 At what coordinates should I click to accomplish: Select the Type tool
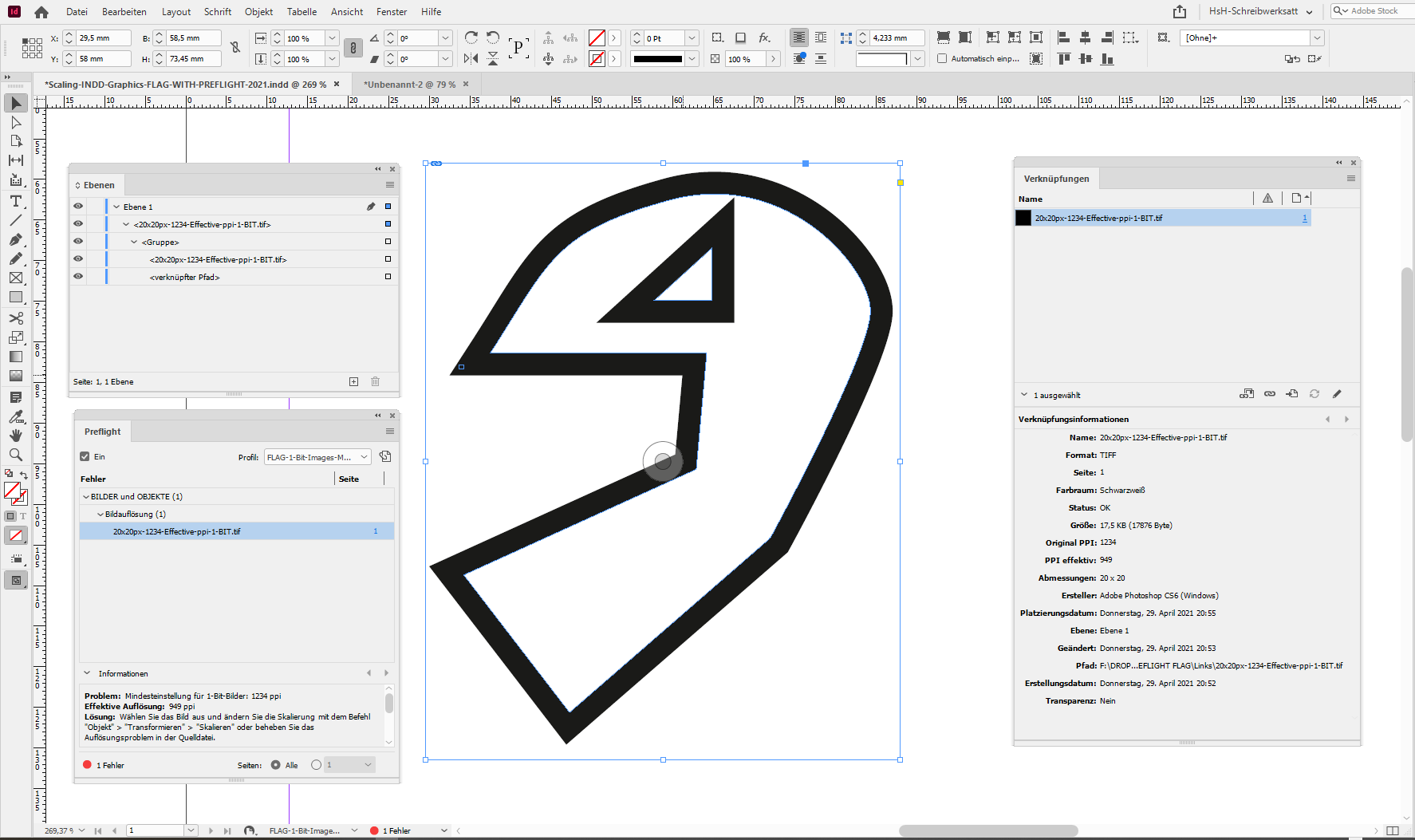[15, 202]
